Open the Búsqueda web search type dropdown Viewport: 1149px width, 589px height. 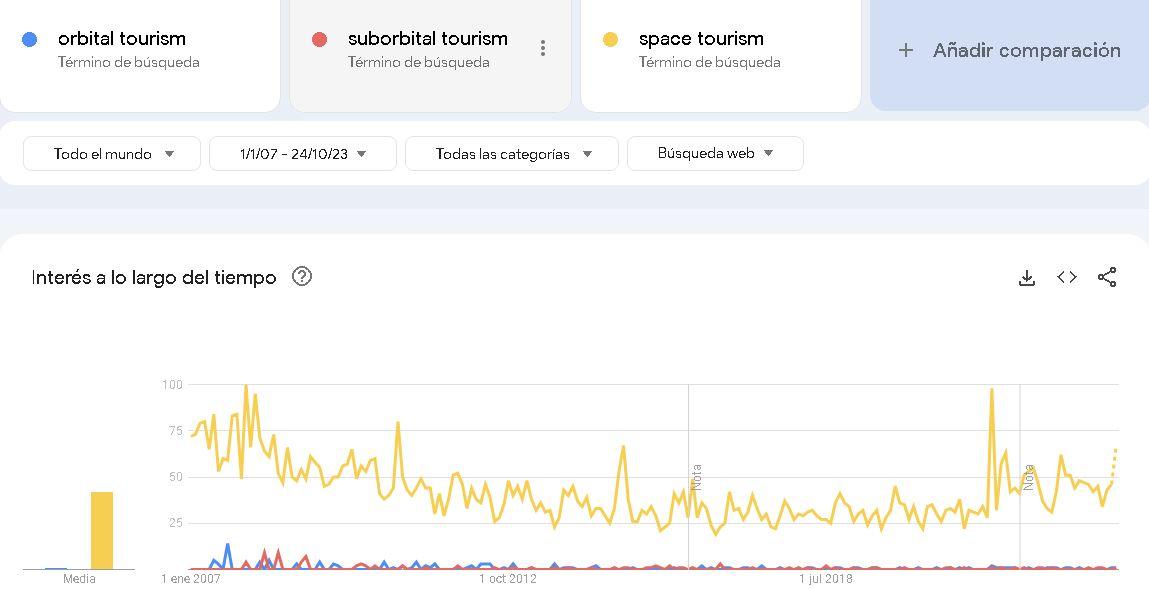tap(715, 154)
